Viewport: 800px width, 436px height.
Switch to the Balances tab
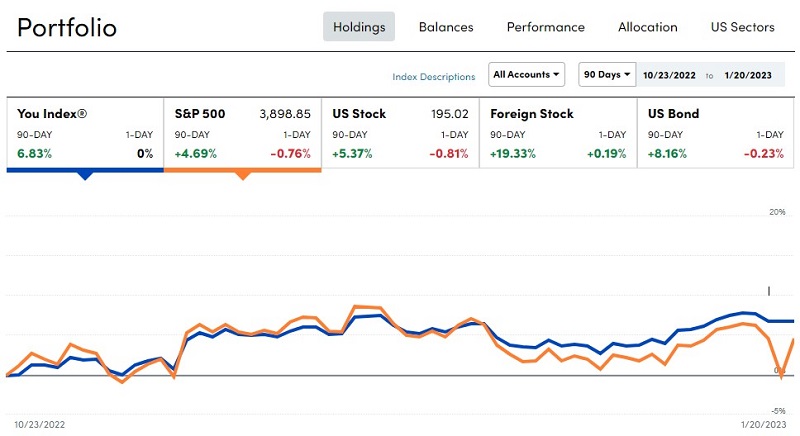(x=446, y=27)
